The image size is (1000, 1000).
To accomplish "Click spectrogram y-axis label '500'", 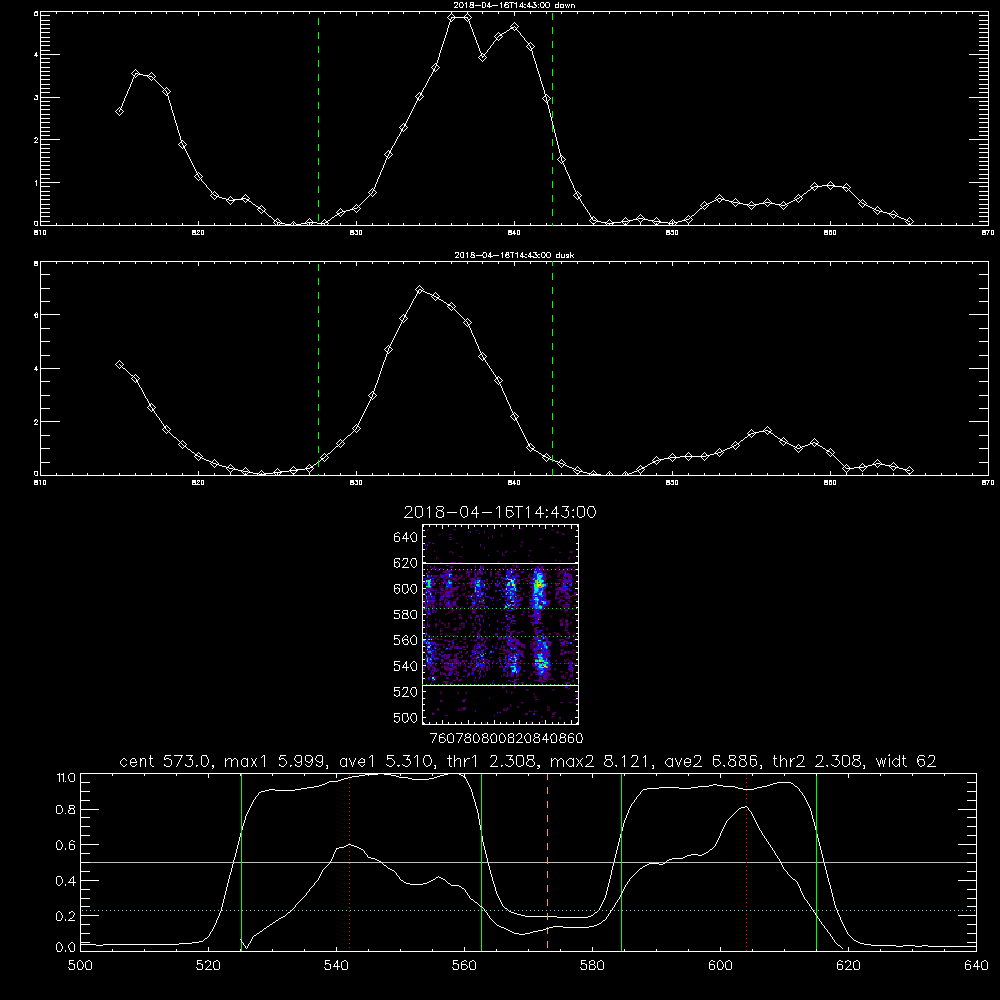I will click(406, 718).
